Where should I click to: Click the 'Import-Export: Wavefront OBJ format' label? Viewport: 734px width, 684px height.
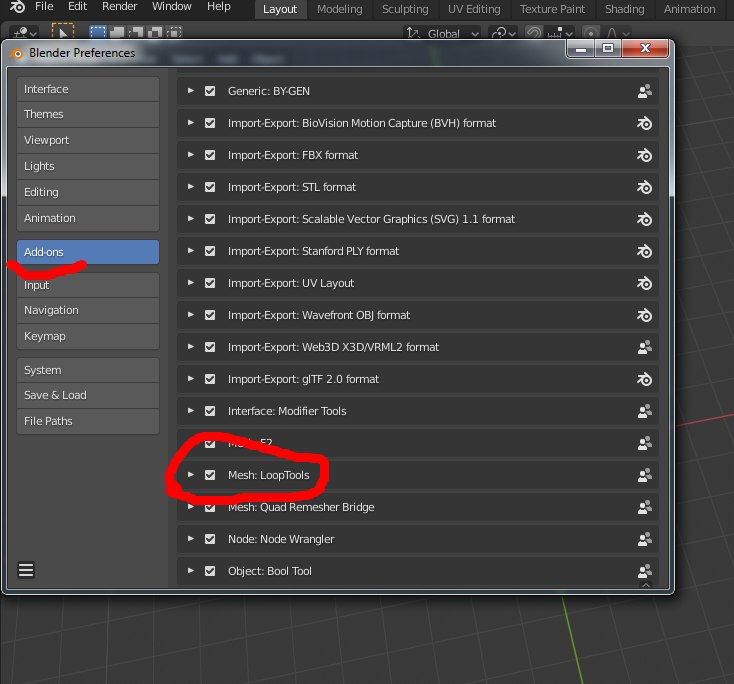tap(319, 315)
